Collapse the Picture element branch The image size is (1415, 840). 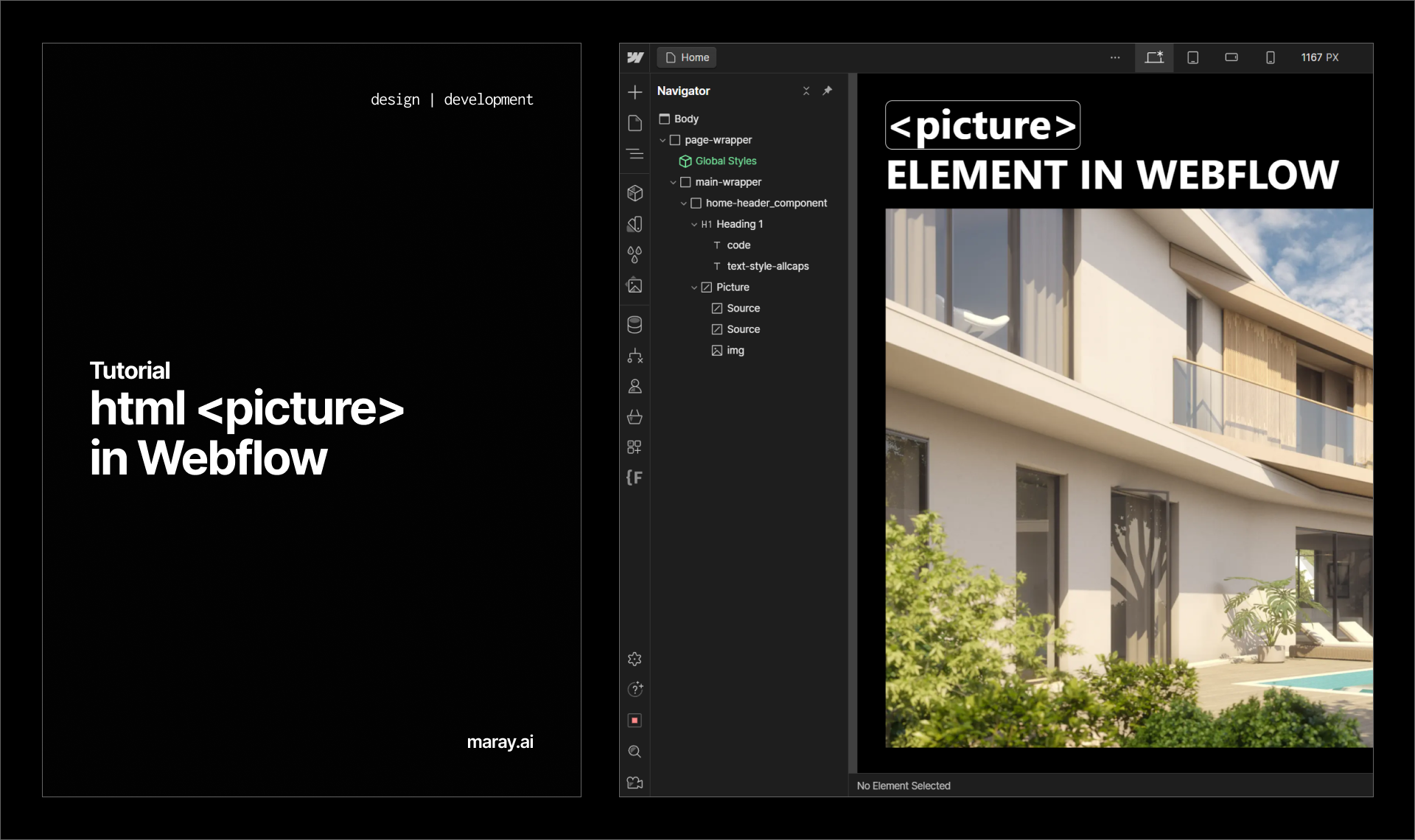point(693,287)
